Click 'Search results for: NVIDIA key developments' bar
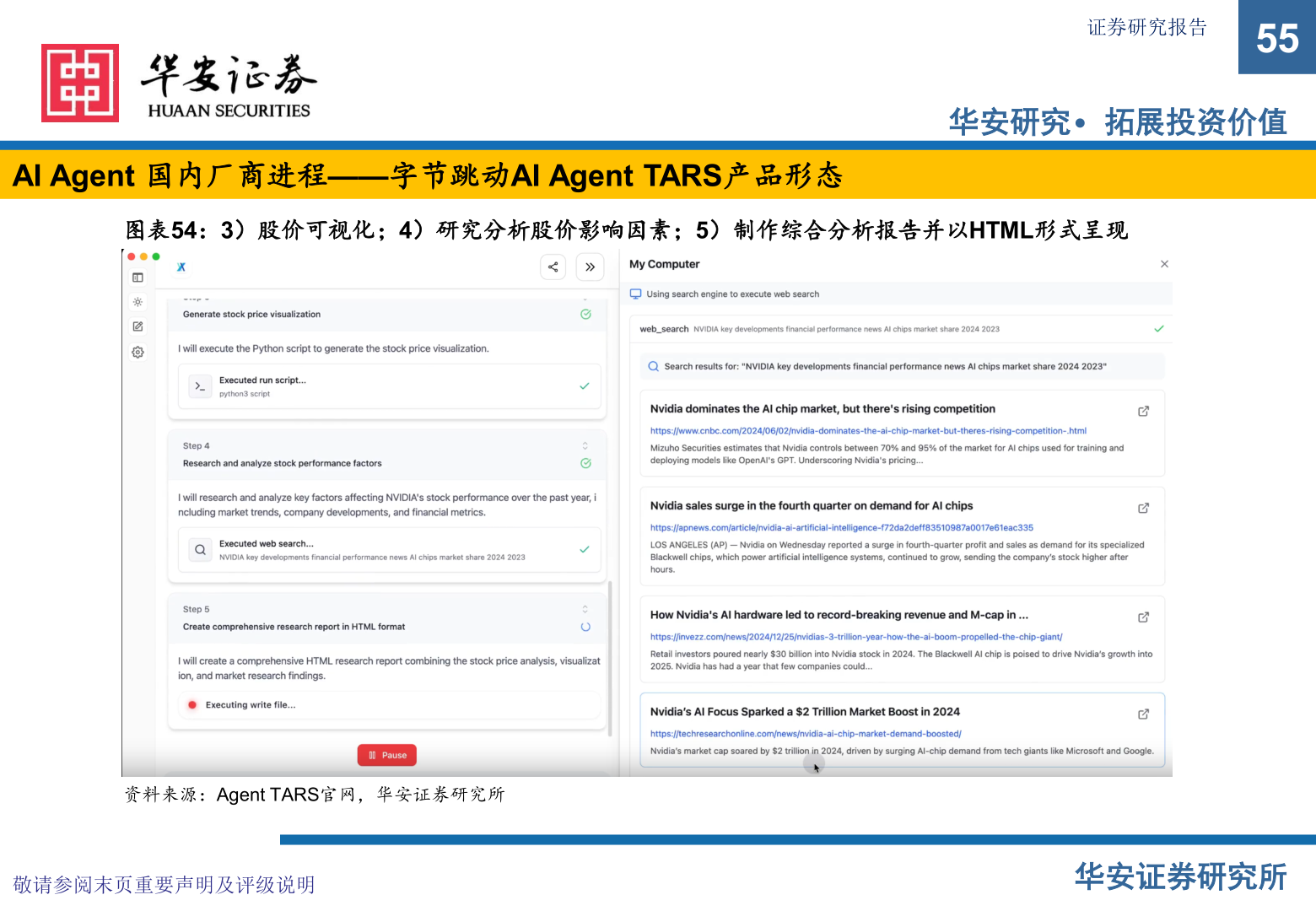The height and width of the screenshot is (911, 1316). [x=903, y=366]
